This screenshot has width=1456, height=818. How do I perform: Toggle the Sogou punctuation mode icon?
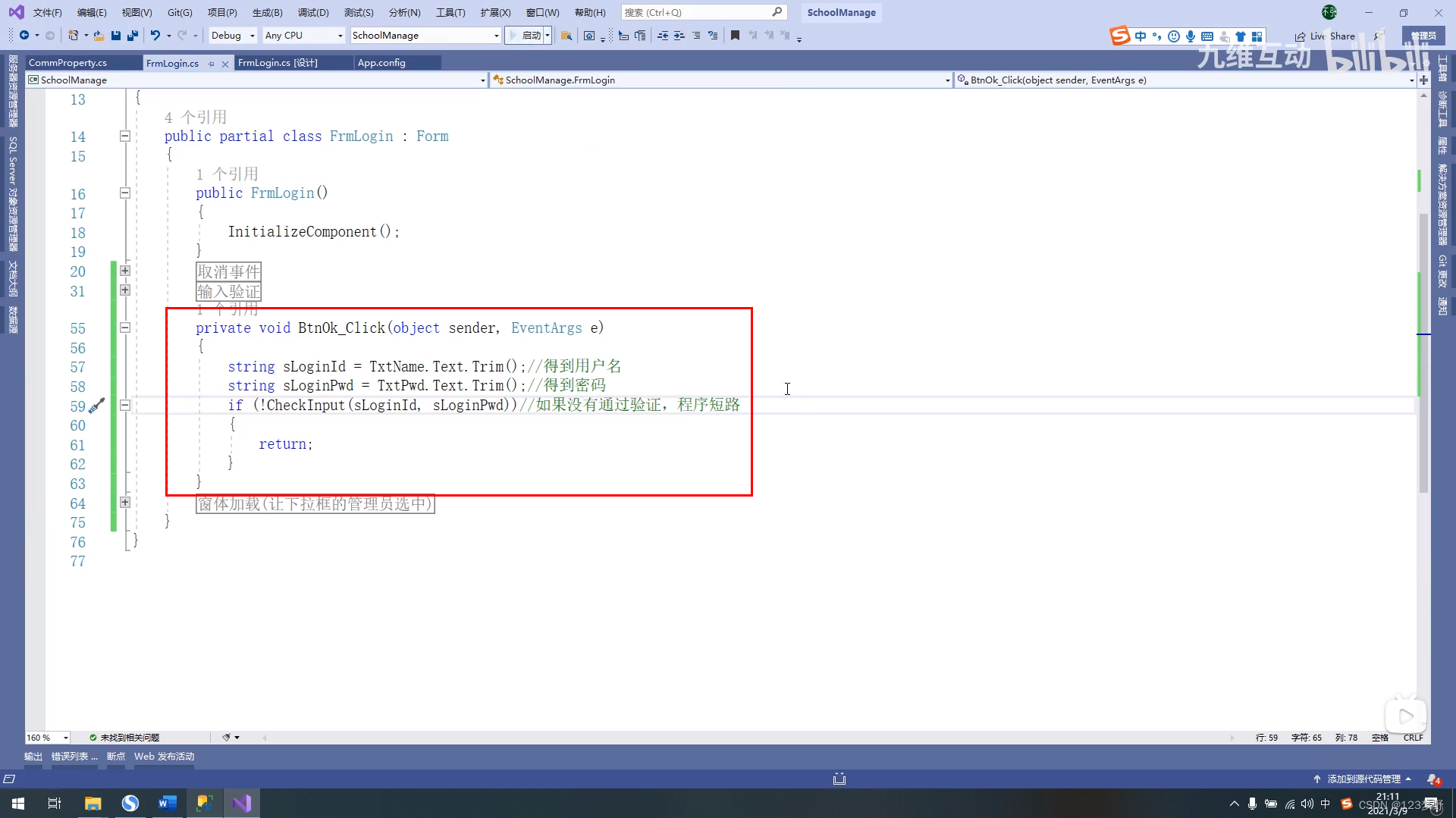point(1157,36)
